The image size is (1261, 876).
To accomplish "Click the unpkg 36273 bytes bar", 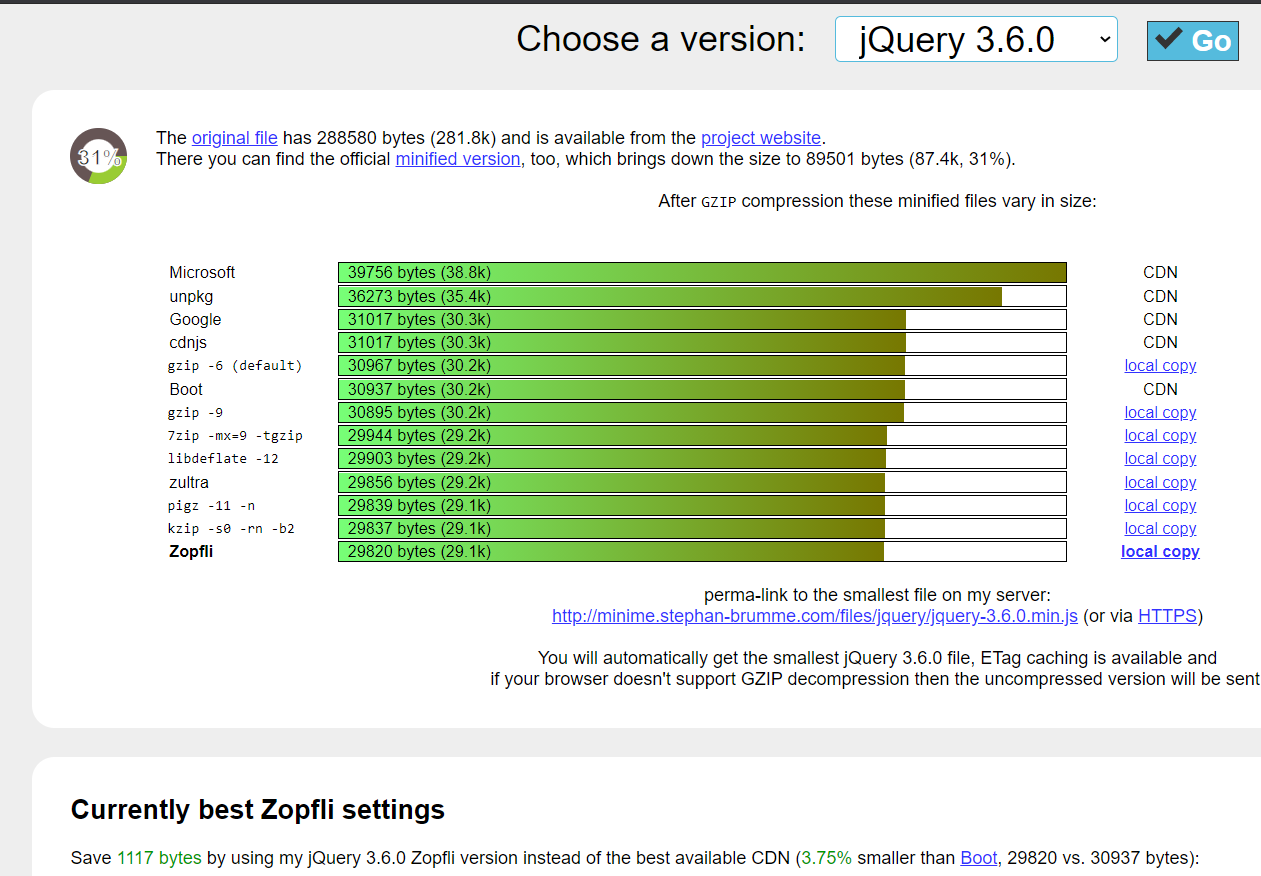I will coord(702,297).
